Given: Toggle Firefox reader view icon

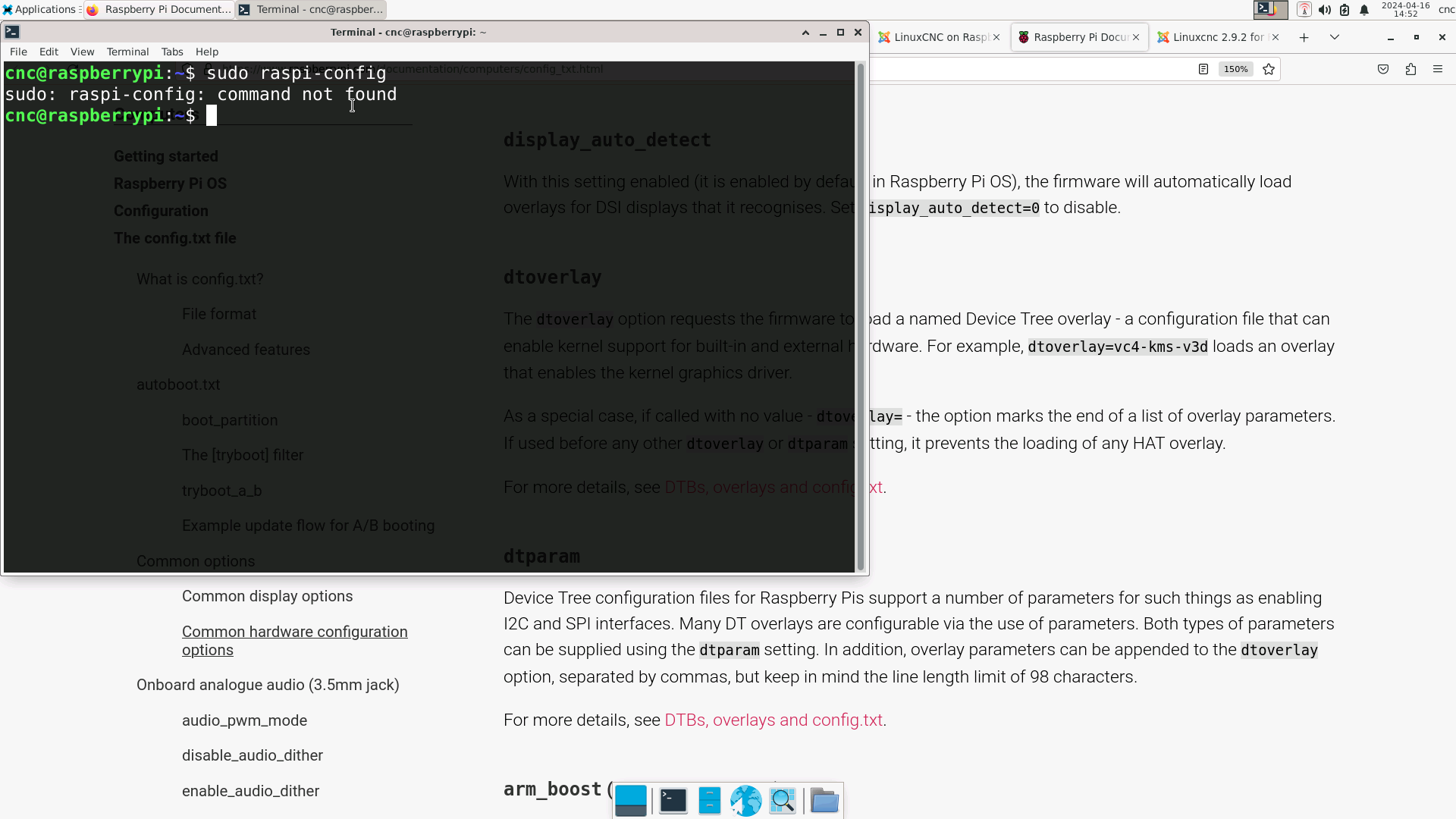Looking at the screenshot, I should (1203, 69).
